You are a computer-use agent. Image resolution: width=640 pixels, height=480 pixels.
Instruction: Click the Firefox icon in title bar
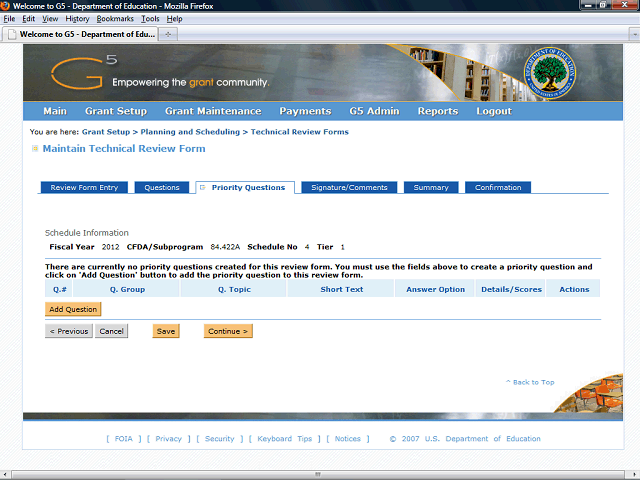tap(5, 6)
